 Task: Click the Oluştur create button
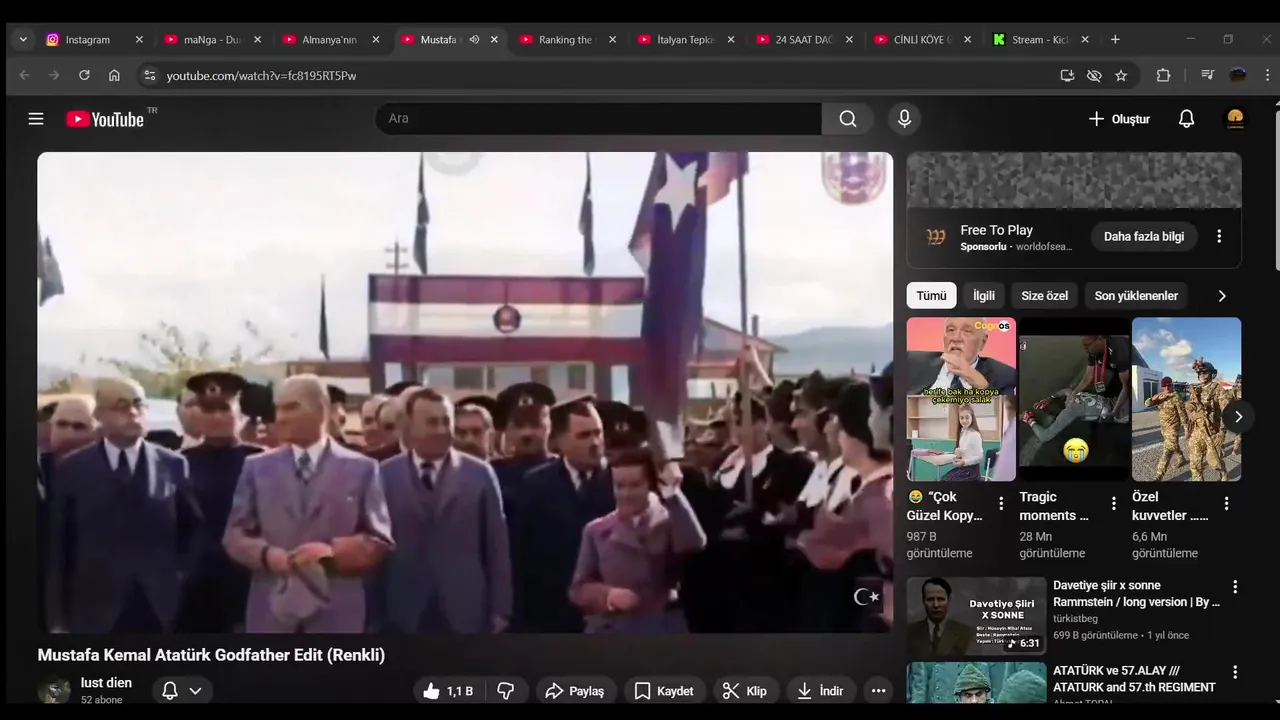(1119, 119)
